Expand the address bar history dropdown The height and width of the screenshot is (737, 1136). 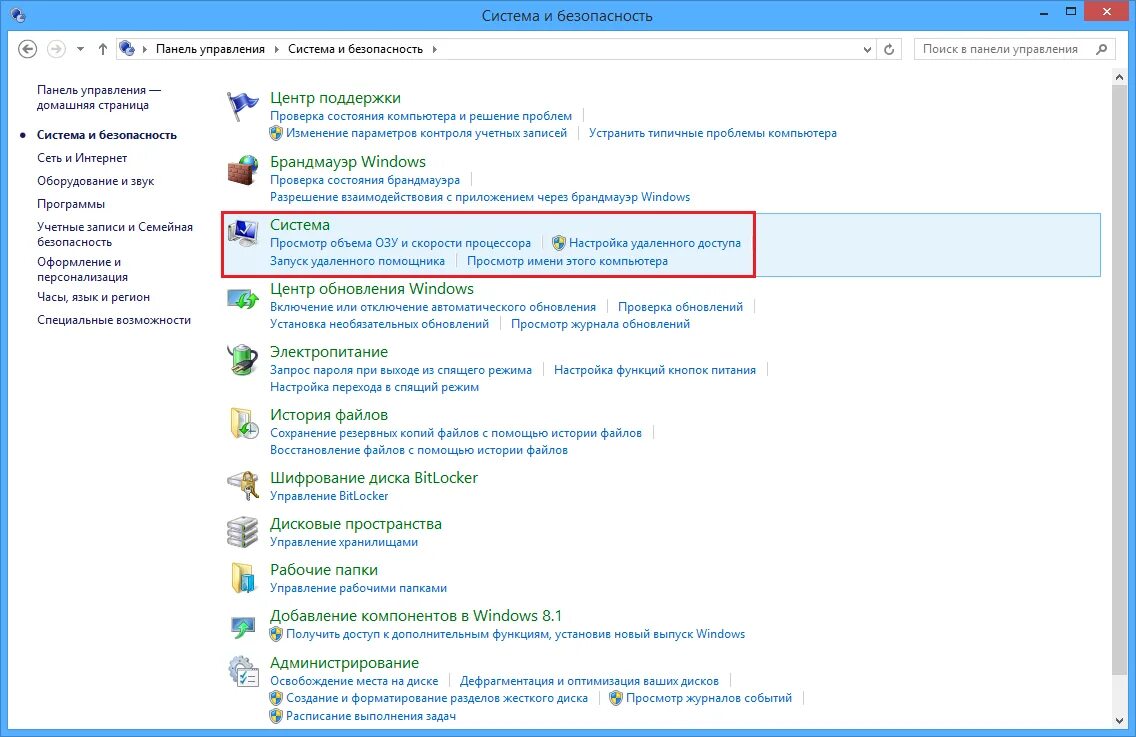coord(867,49)
